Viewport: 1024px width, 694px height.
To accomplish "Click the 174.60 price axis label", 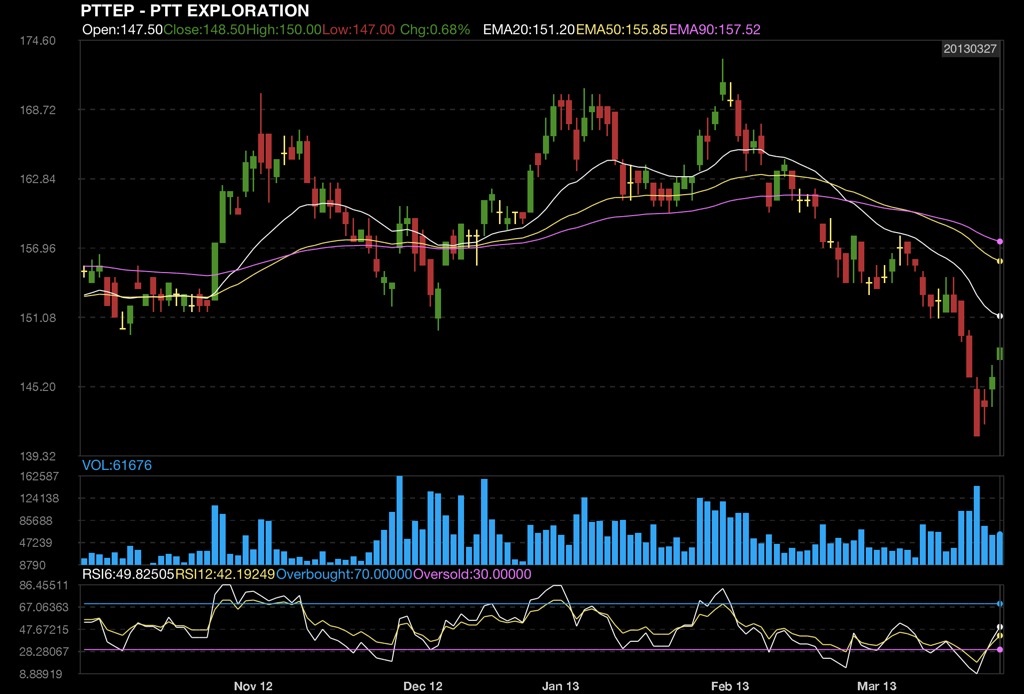I will 38,41.
